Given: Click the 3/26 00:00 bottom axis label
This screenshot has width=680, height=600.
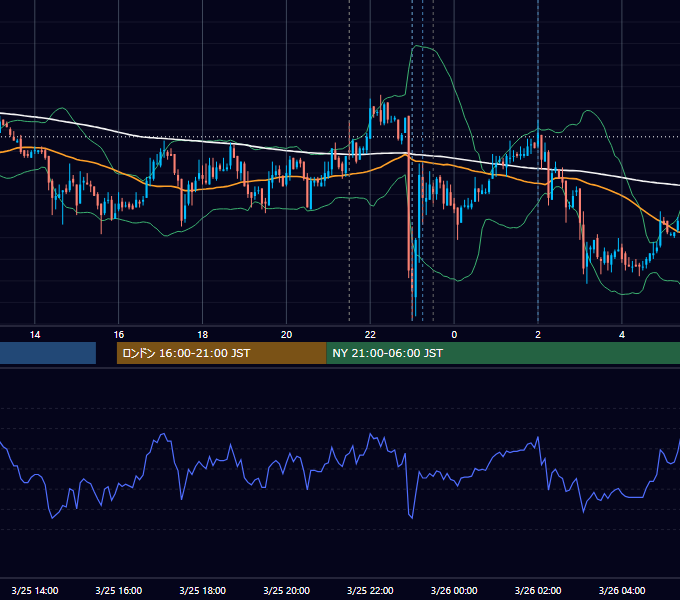Looking at the screenshot, I should pos(454,590).
